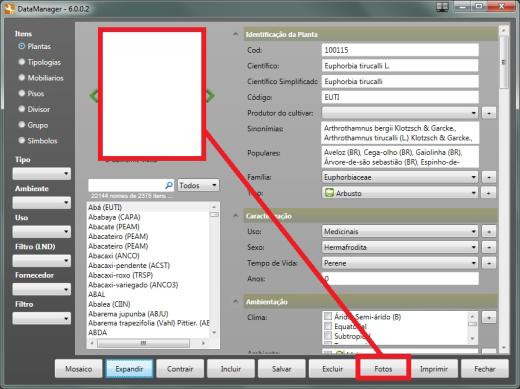This screenshot has width=520, height=389.
Task: Add new Uso entry with plus button
Action: tap(489, 231)
